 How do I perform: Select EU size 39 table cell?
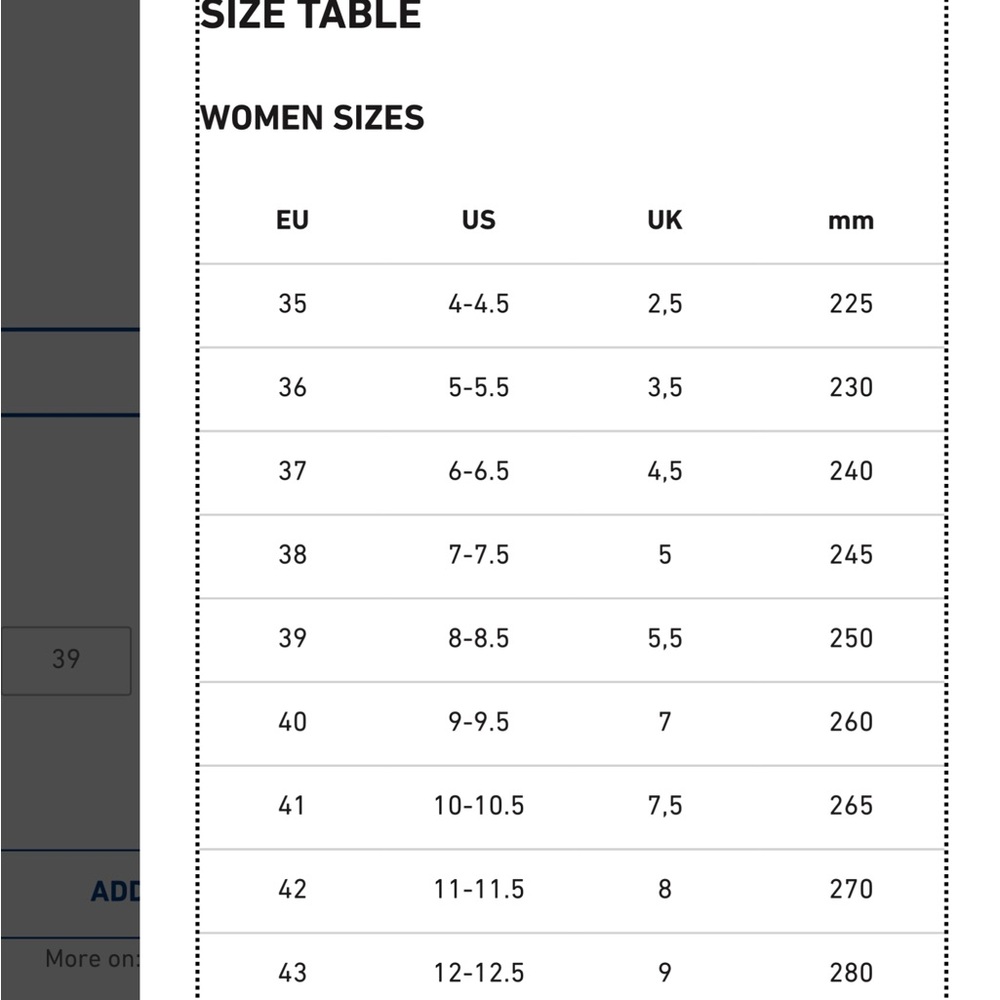pyautogui.click(x=292, y=638)
